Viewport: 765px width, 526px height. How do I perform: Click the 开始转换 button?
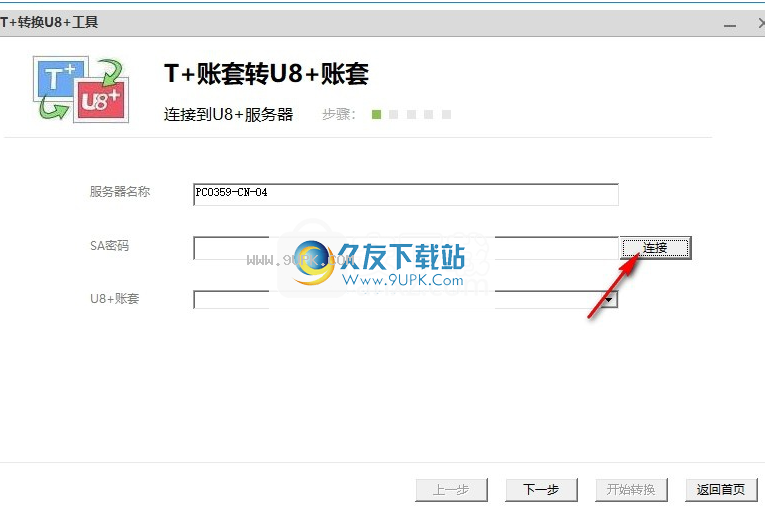click(x=631, y=489)
